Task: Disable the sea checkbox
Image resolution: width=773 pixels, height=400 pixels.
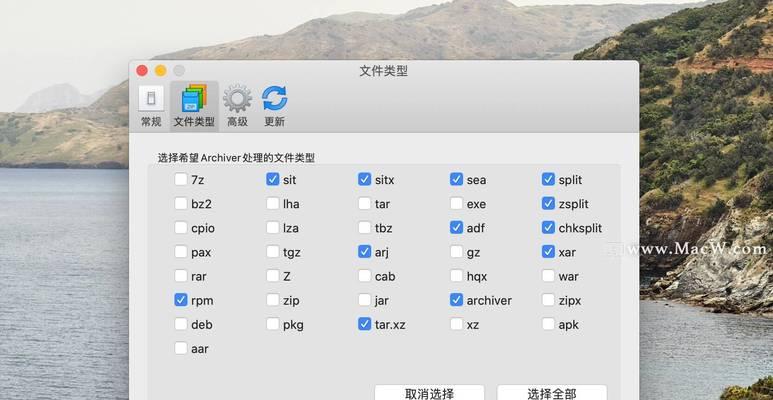Action: [x=457, y=180]
